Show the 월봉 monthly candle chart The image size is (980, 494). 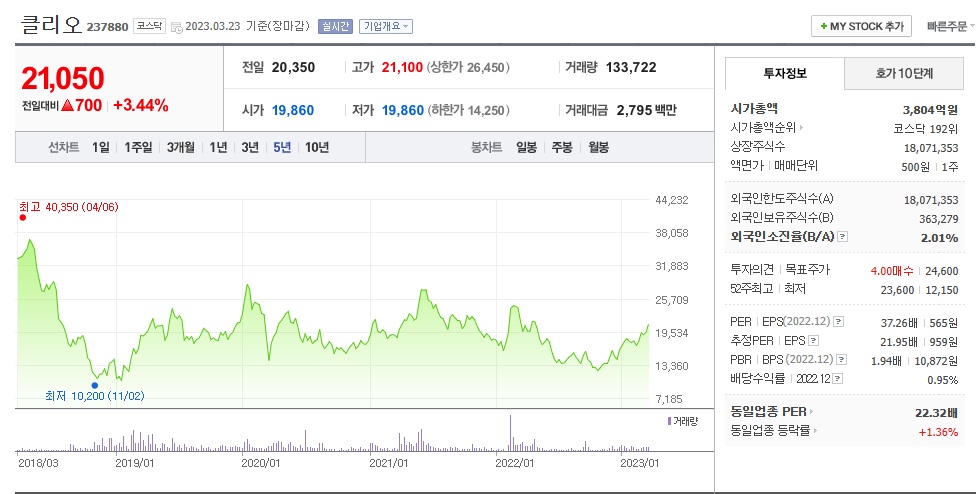coord(598,148)
